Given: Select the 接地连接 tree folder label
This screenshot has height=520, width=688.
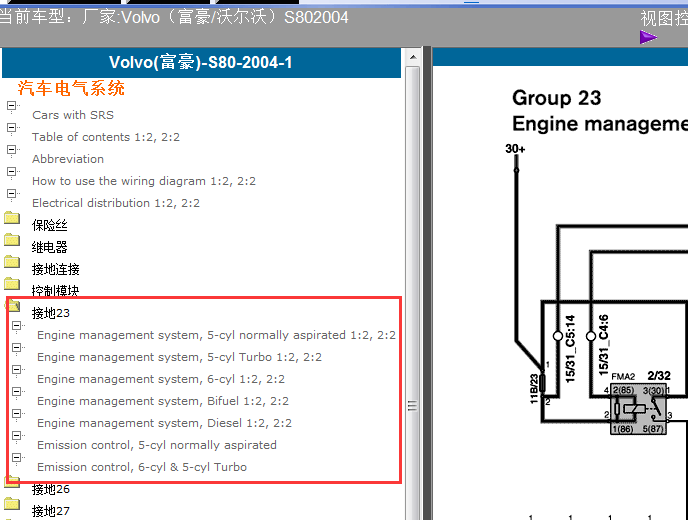Looking at the screenshot, I should tap(56, 269).
